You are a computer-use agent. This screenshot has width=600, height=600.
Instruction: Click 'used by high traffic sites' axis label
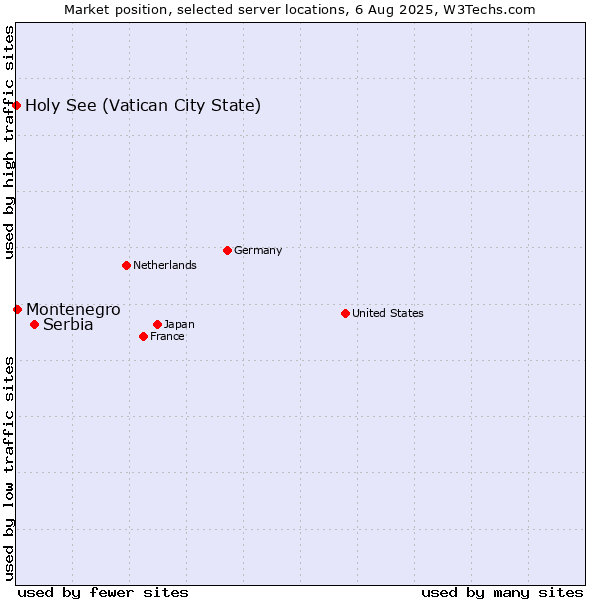[x=9, y=142]
